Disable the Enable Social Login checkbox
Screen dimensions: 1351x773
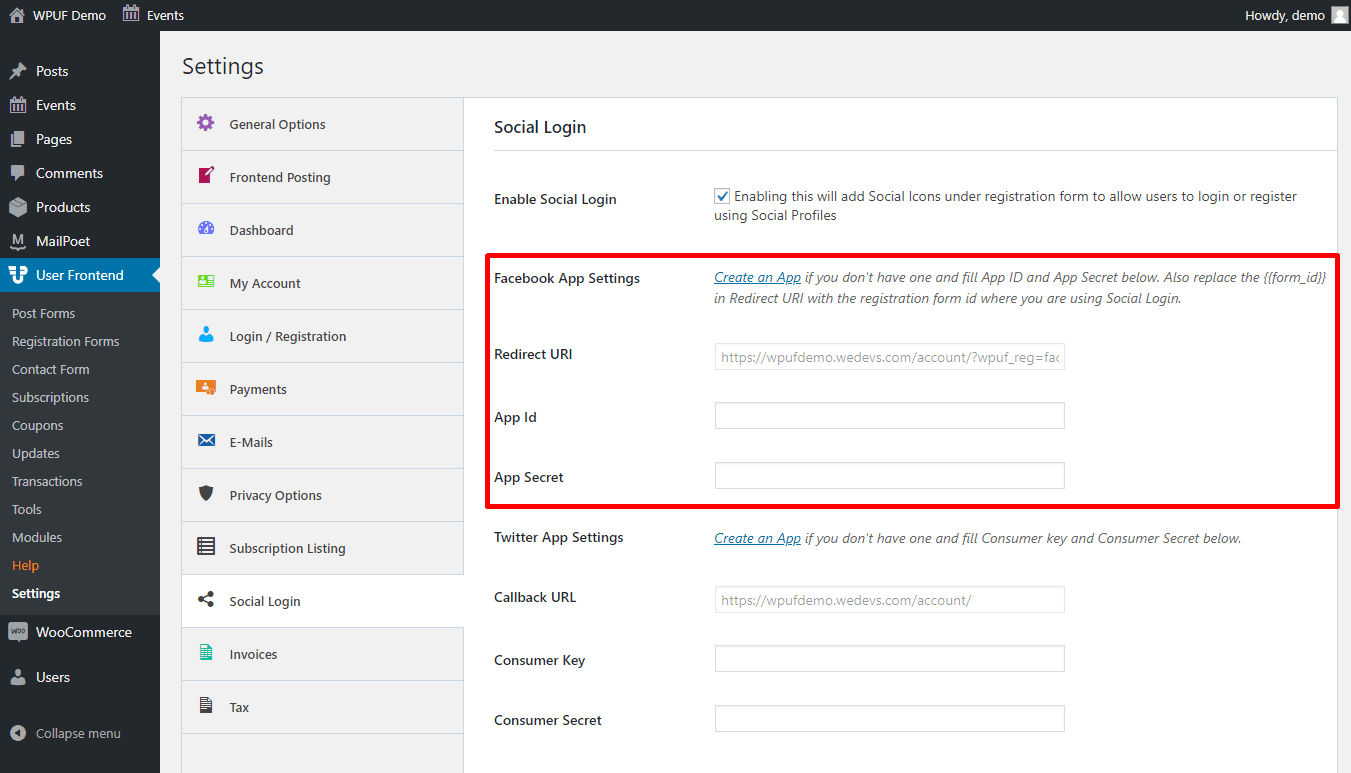tap(722, 195)
